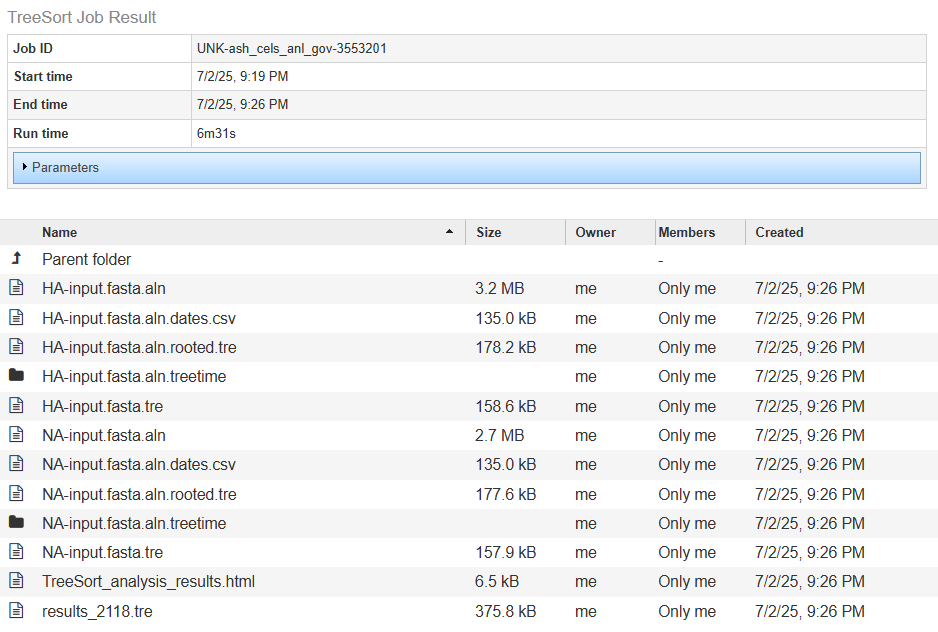Image resolution: width=938 pixels, height=632 pixels.
Task: Select TreeSort_analysis_results.html file name
Action: click(x=148, y=582)
